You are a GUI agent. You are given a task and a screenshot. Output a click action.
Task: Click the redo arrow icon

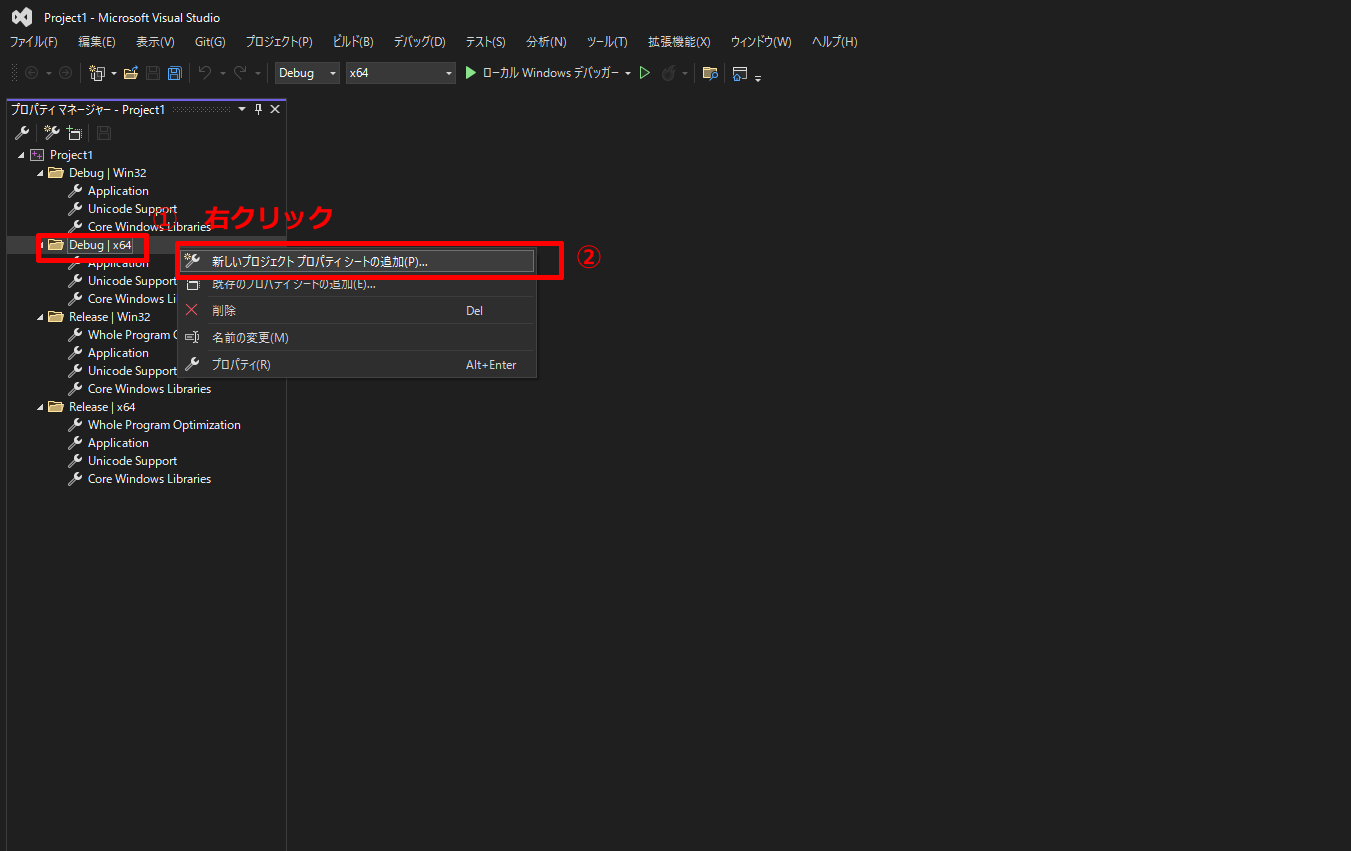[x=240, y=73]
